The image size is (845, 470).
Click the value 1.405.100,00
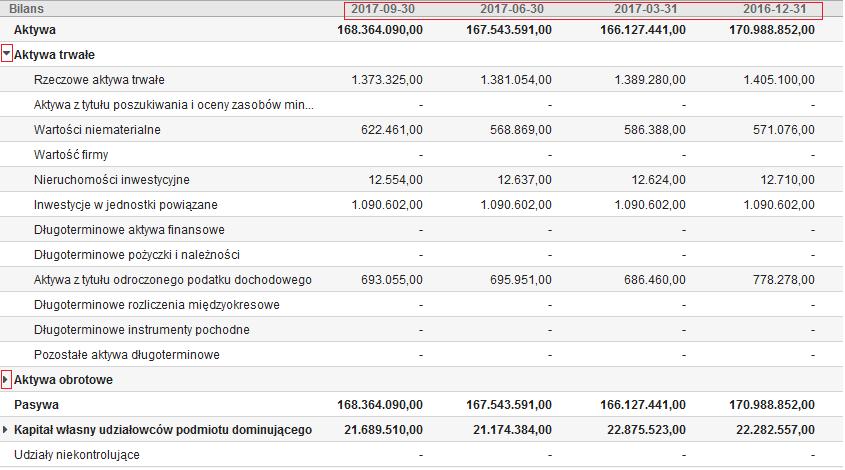point(779,80)
